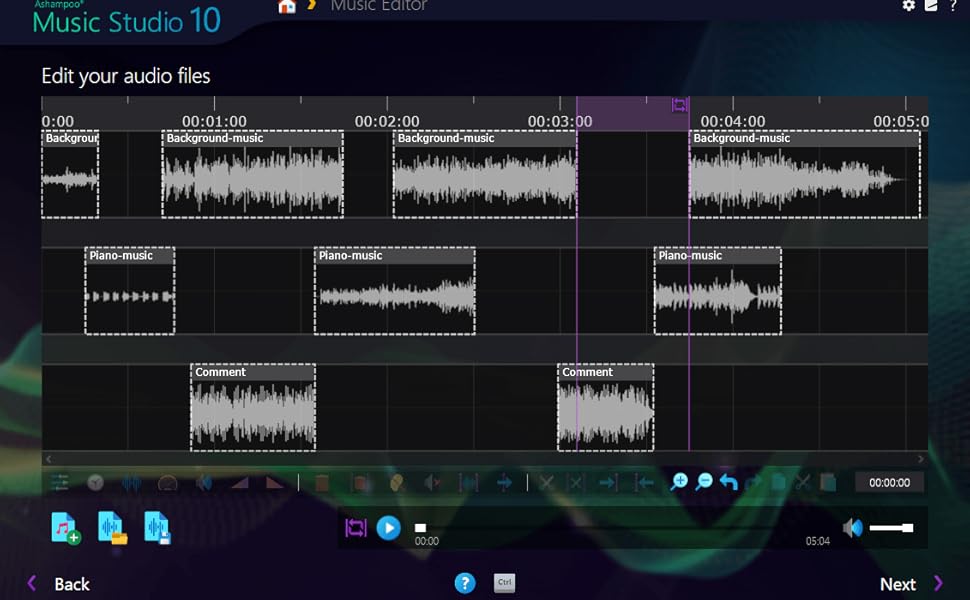Open an audio project from folder
970x600 pixels.
(x=111, y=527)
